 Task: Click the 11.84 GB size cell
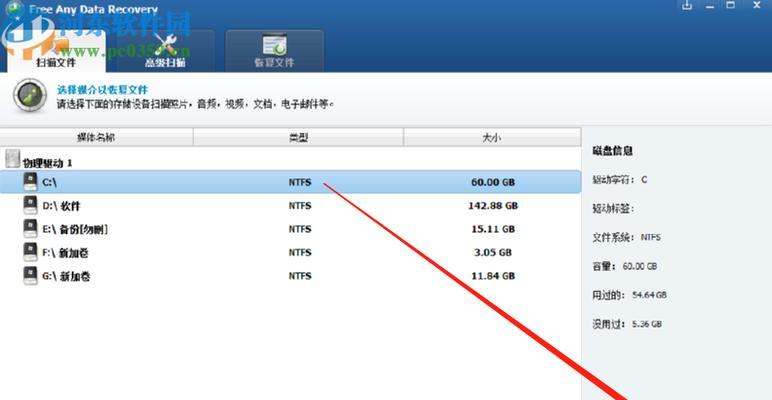click(x=493, y=276)
